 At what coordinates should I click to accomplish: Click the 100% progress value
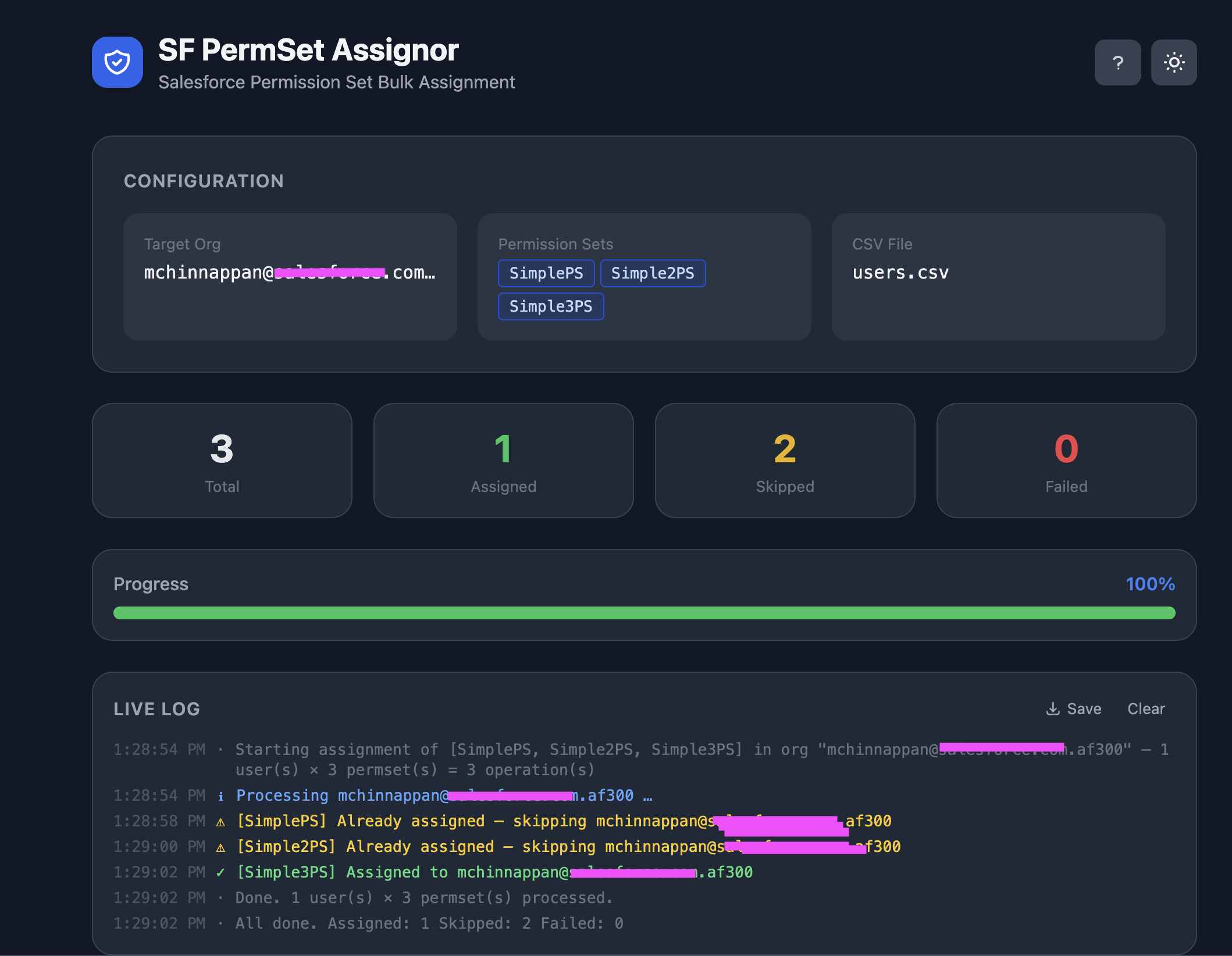pos(1150,584)
